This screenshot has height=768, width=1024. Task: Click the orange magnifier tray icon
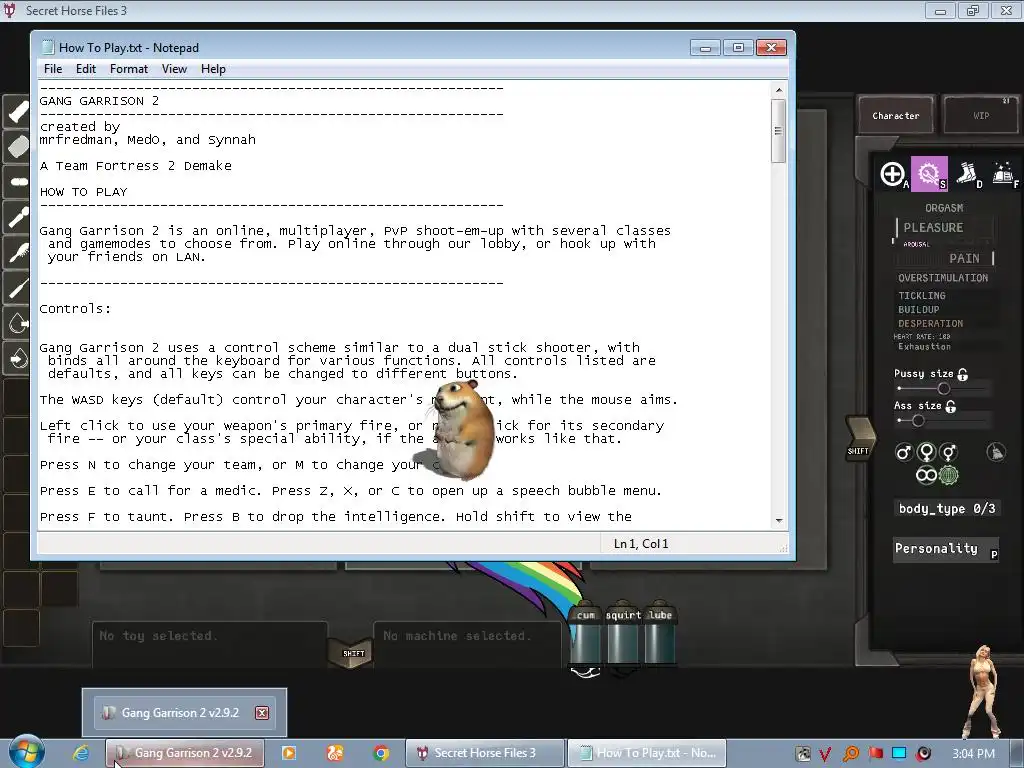tap(851, 754)
